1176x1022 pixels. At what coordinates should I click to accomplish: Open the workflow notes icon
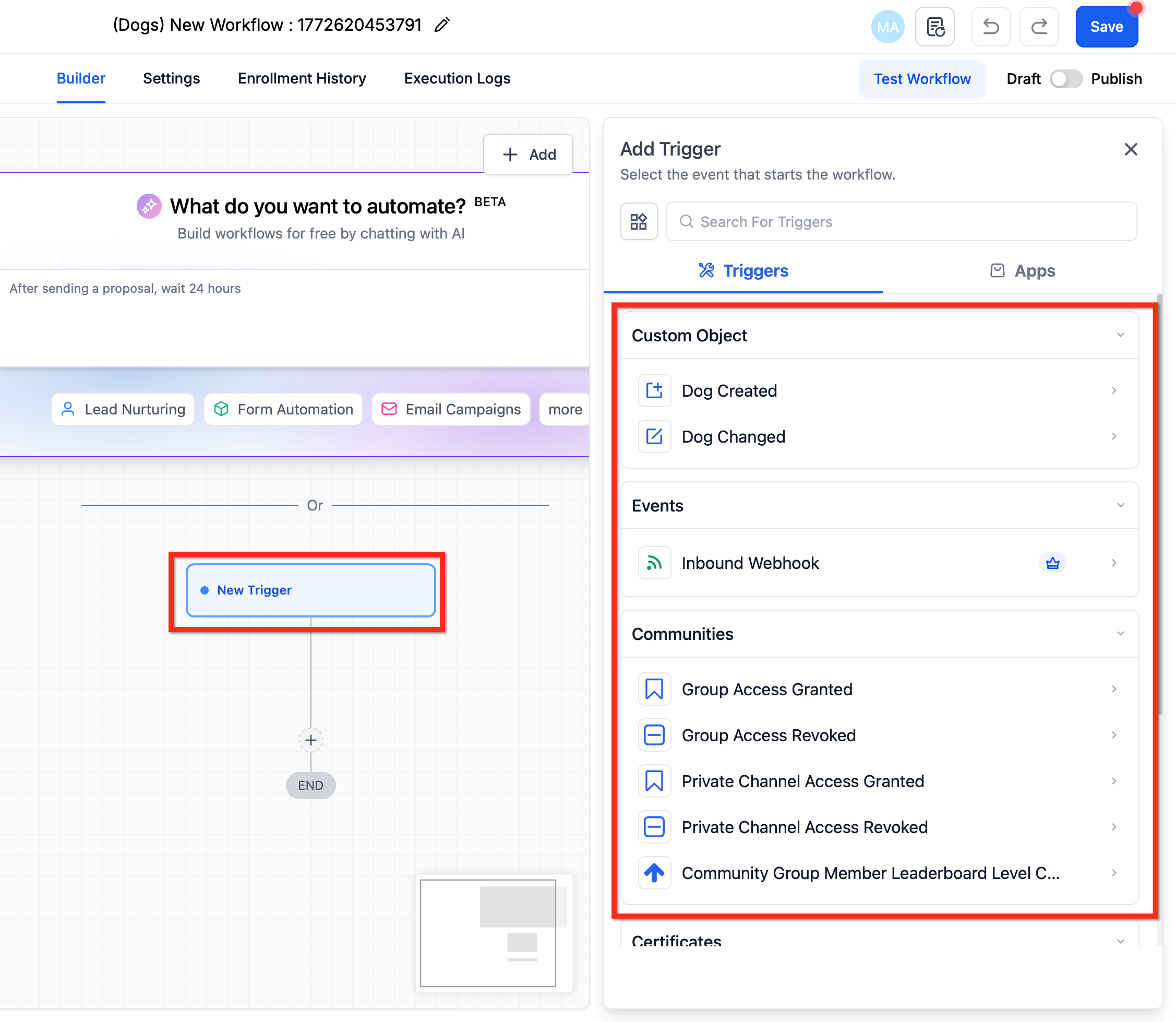[x=934, y=27]
